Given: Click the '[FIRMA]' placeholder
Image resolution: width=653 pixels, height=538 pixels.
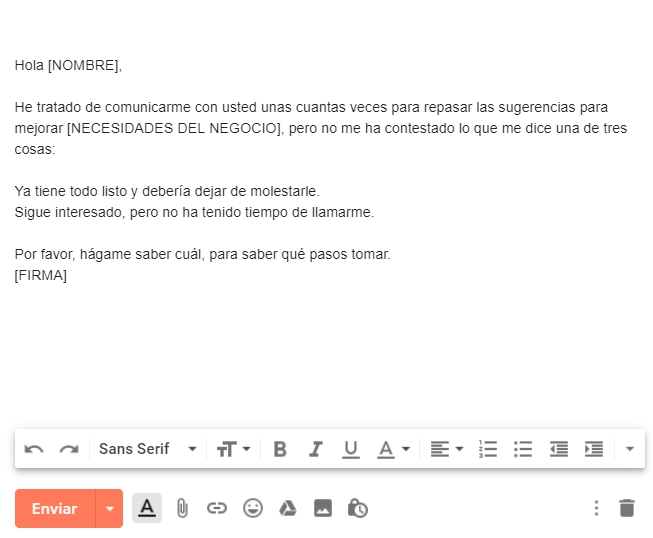Looking at the screenshot, I should tap(41, 275).
